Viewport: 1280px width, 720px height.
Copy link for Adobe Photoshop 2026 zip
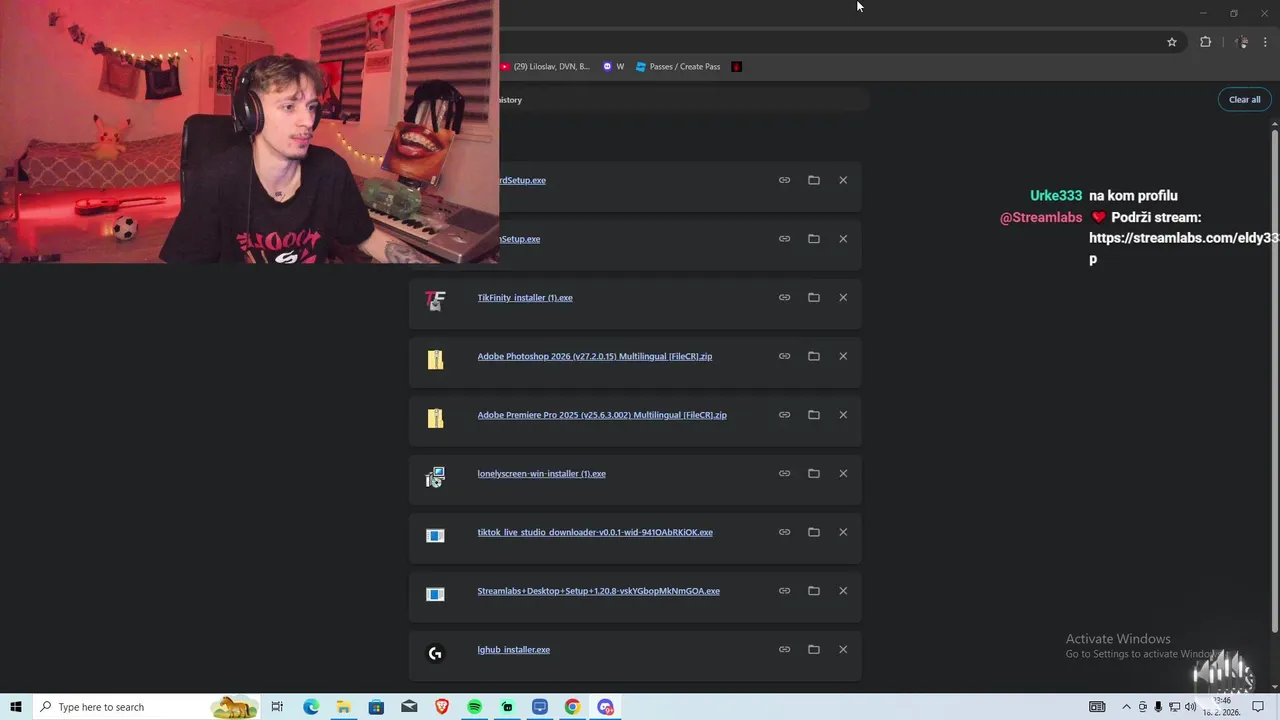784,356
